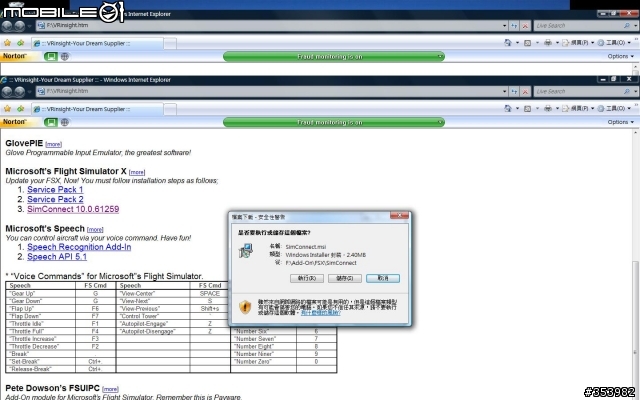
Task: Open Tools (O) menu in back IE window
Action: 614,42
